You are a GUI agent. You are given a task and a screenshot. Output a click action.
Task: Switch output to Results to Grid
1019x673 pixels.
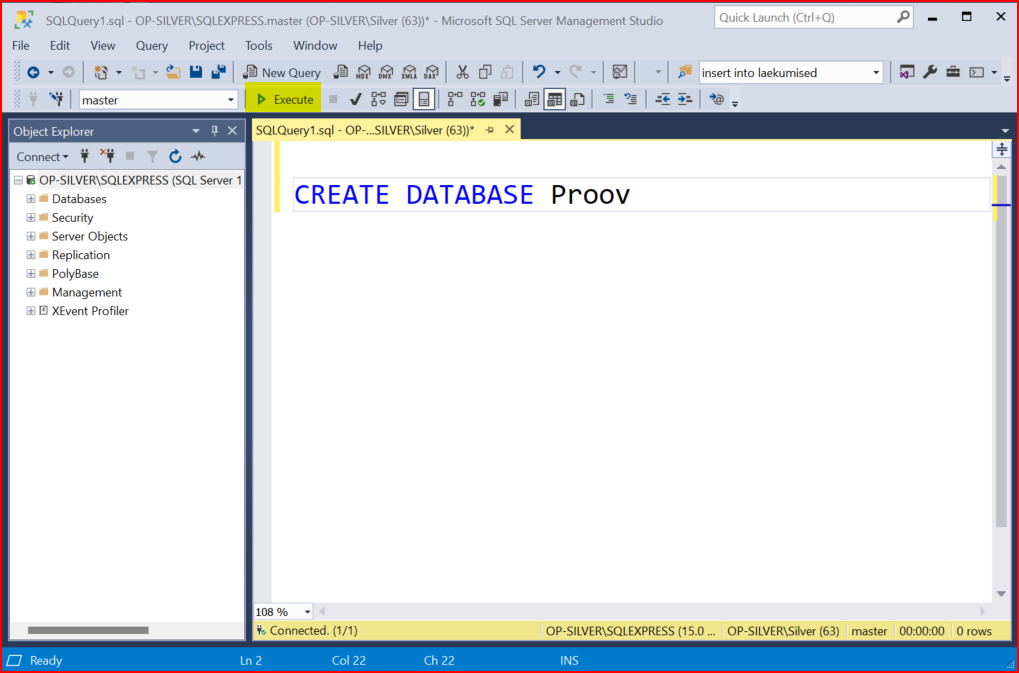554,99
